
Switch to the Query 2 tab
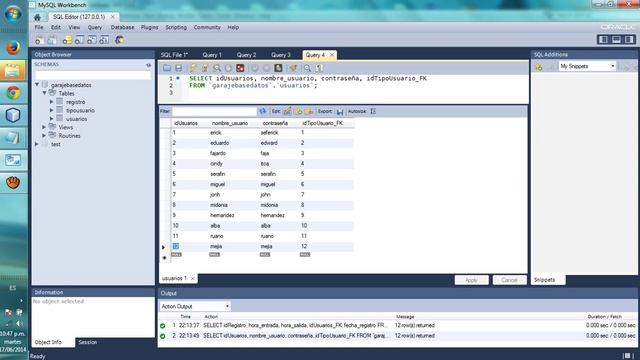coord(246,55)
